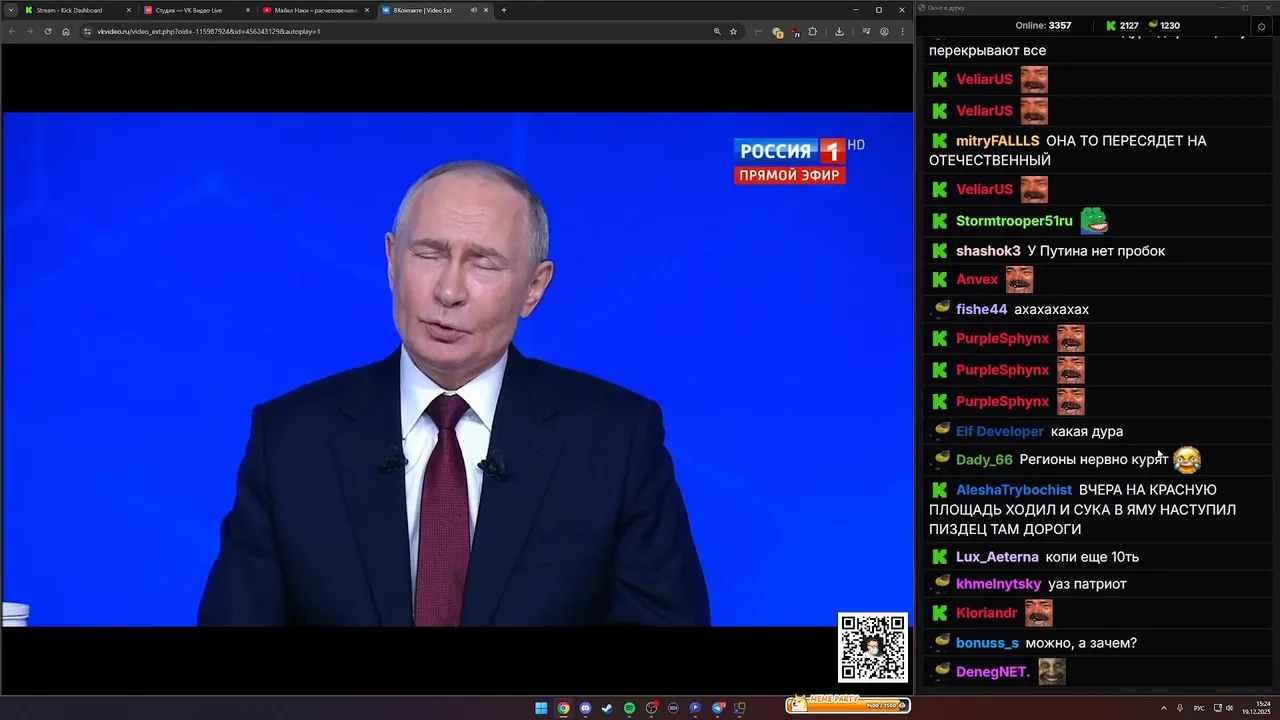Click the username DenegNET. in chat
This screenshot has width=1280, height=720.
point(993,672)
